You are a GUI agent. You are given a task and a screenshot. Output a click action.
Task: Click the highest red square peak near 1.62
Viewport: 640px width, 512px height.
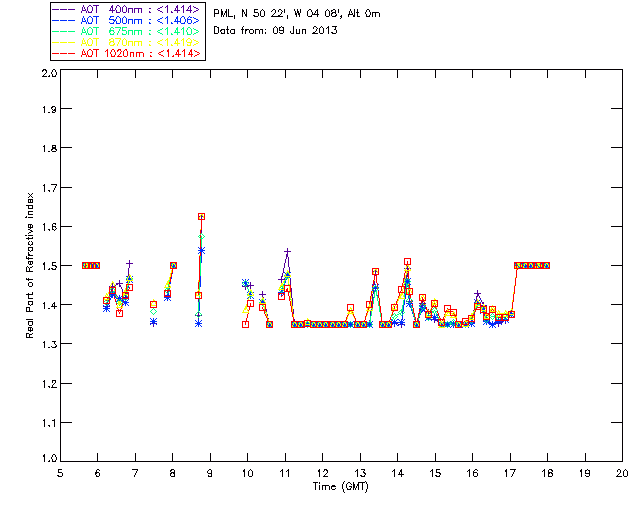tap(201, 216)
